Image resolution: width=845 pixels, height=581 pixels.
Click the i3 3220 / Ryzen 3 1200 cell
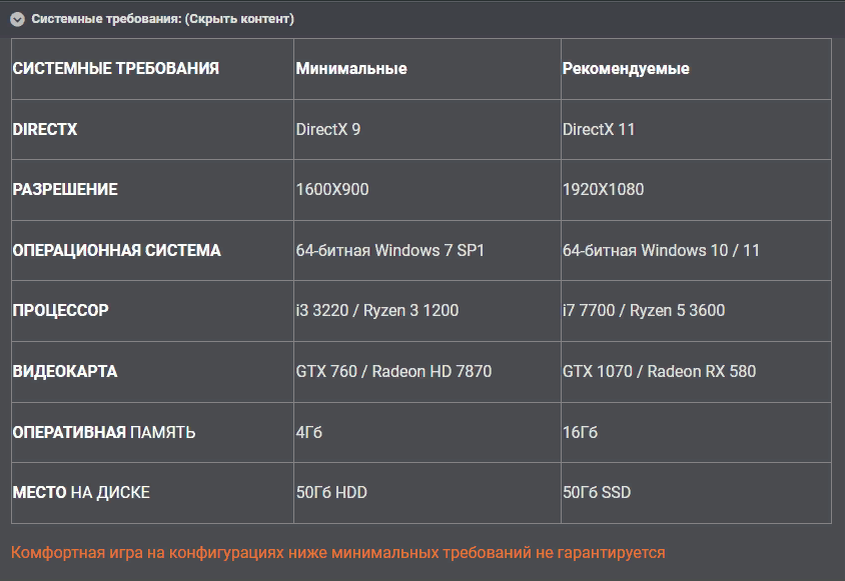377,310
